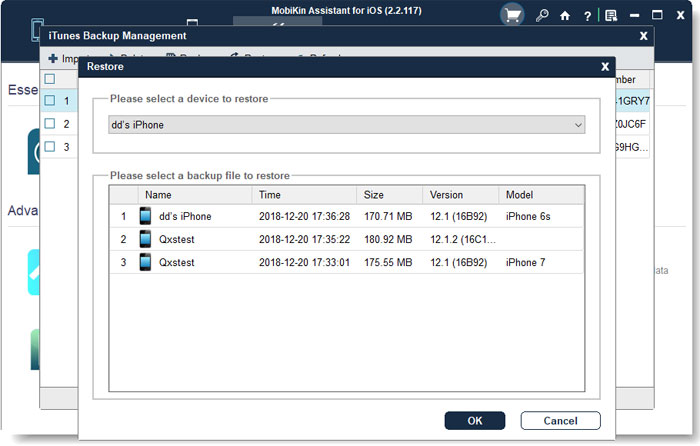Sort backups by Size column header
Viewport: 700px width, 446px height.
[389, 195]
